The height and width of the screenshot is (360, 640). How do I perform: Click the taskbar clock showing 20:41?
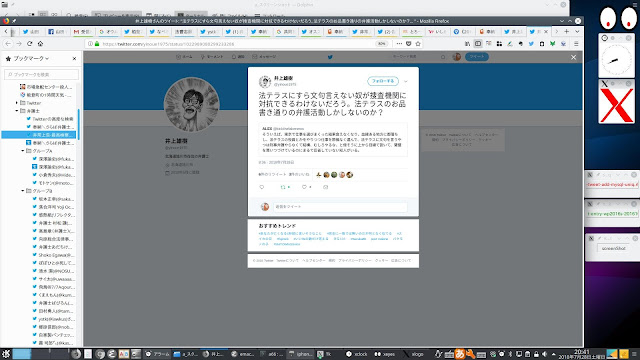582,354
